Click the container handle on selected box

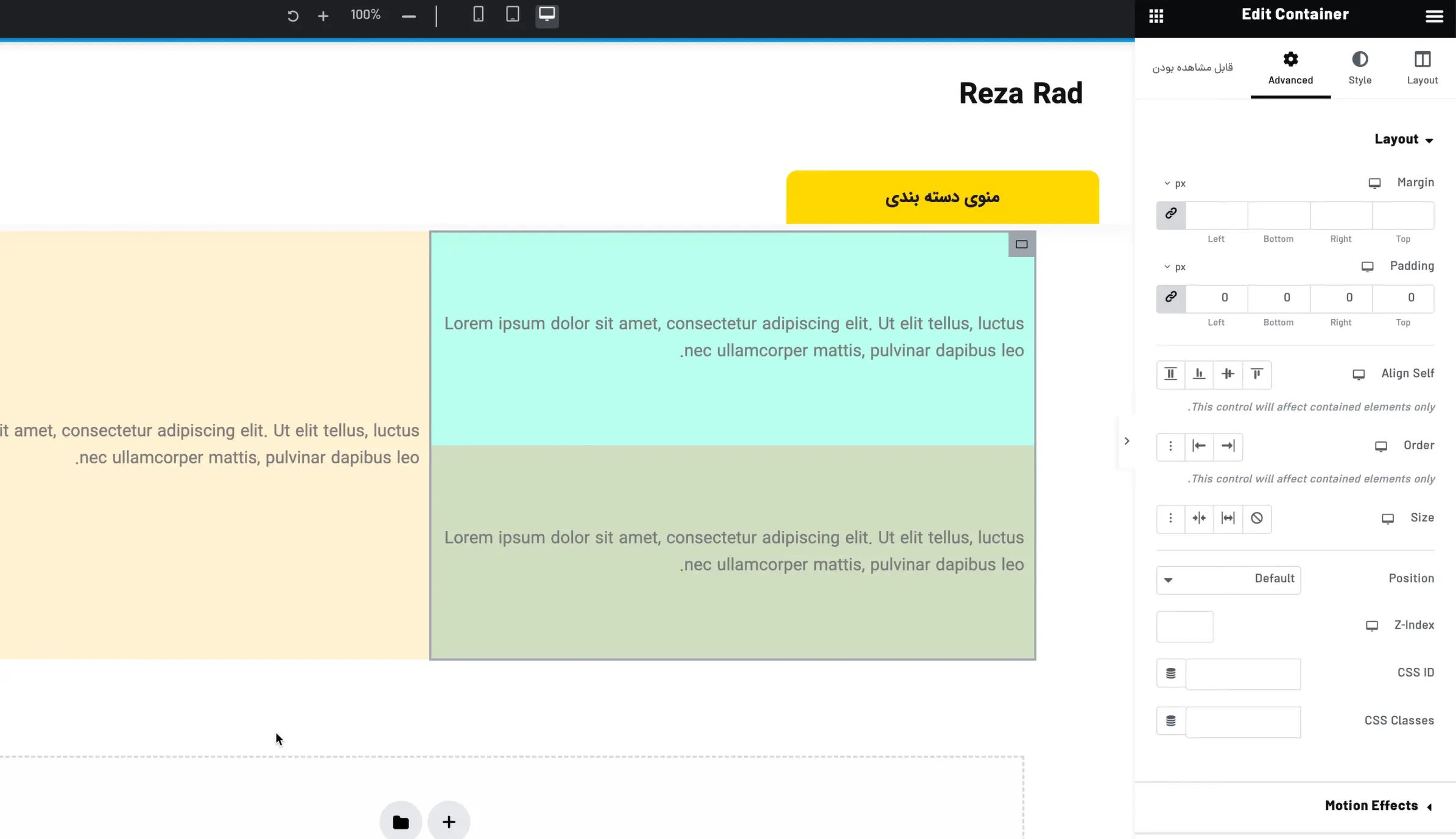pos(1021,244)
